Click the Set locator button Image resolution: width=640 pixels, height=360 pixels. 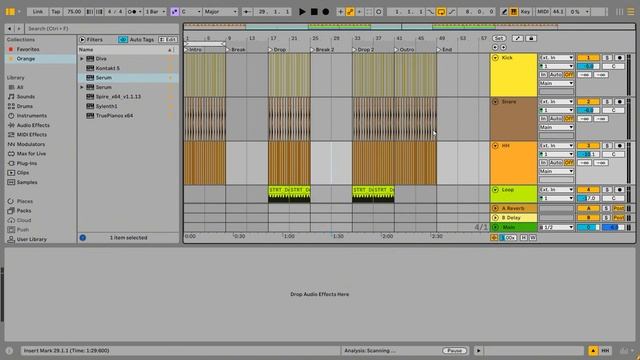coord(499,38)
